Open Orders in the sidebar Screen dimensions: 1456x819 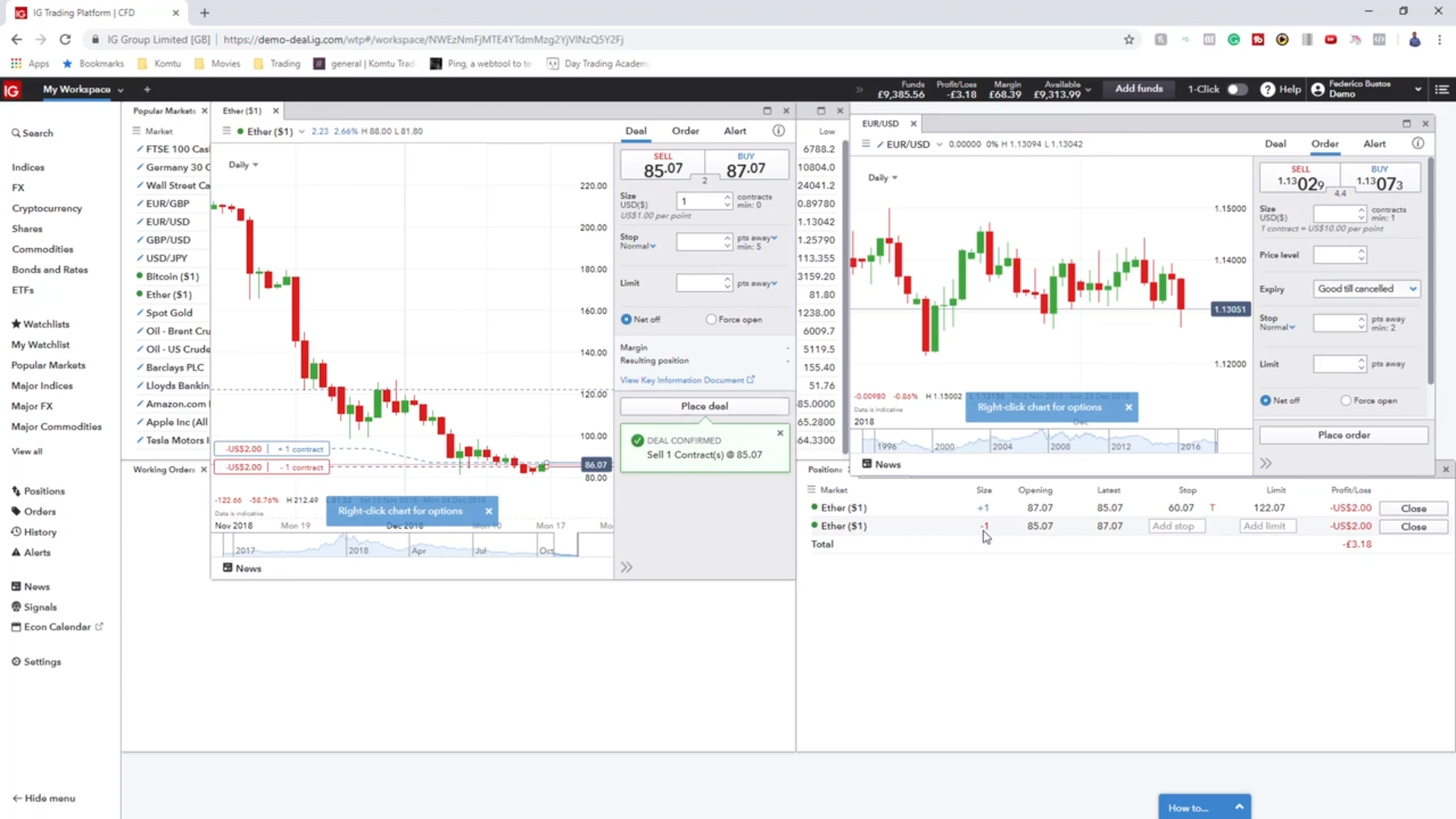pos(33,512)
